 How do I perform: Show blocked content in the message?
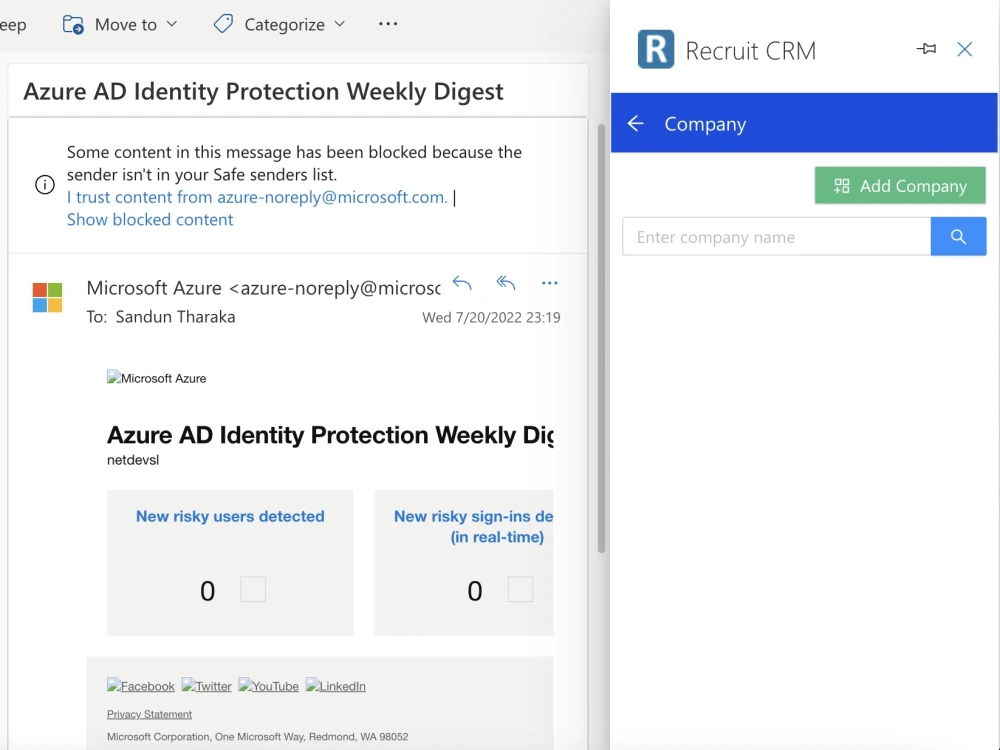click(x=150, y=219)
